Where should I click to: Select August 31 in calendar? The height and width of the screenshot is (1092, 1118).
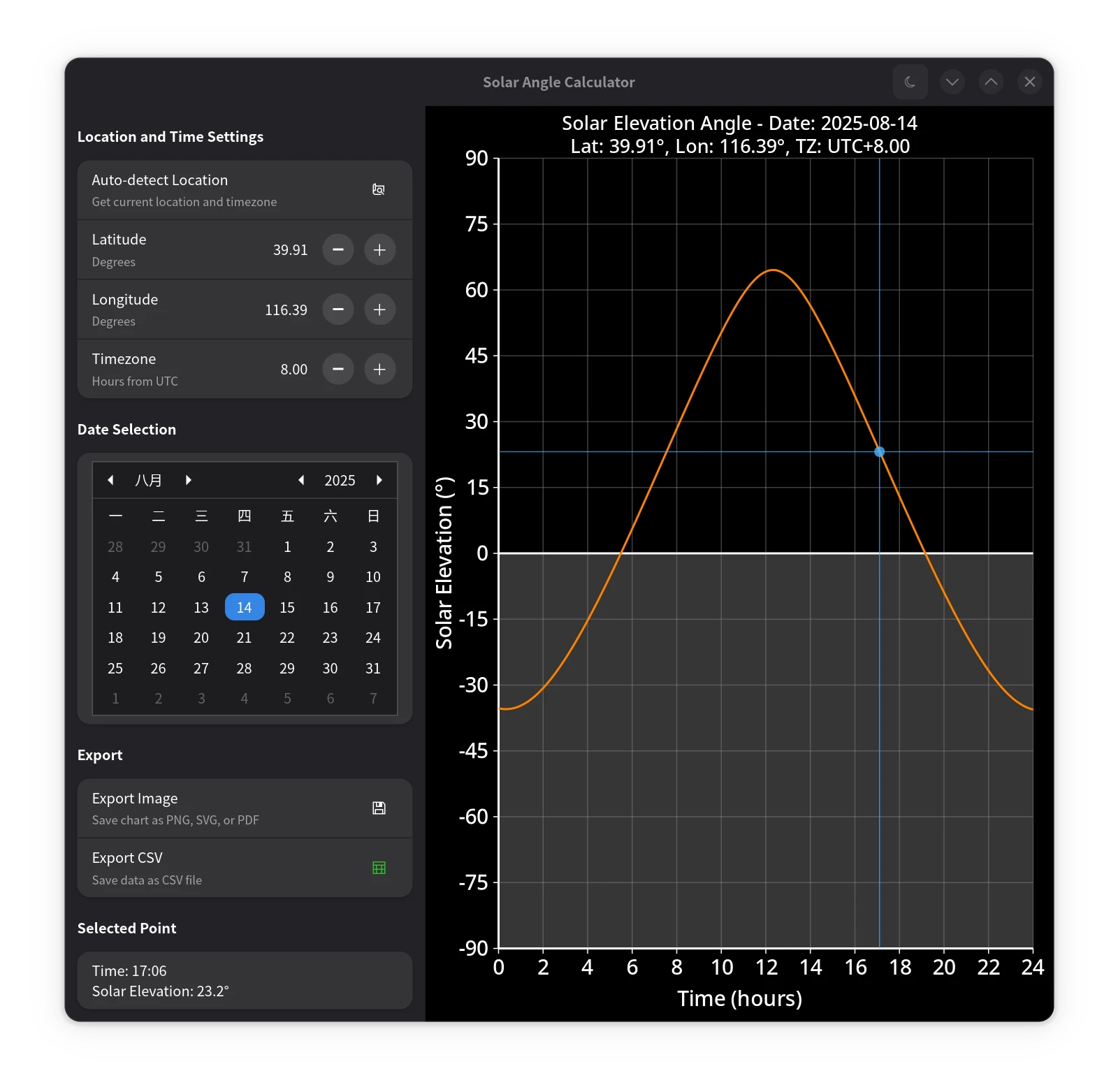point(373,668)
